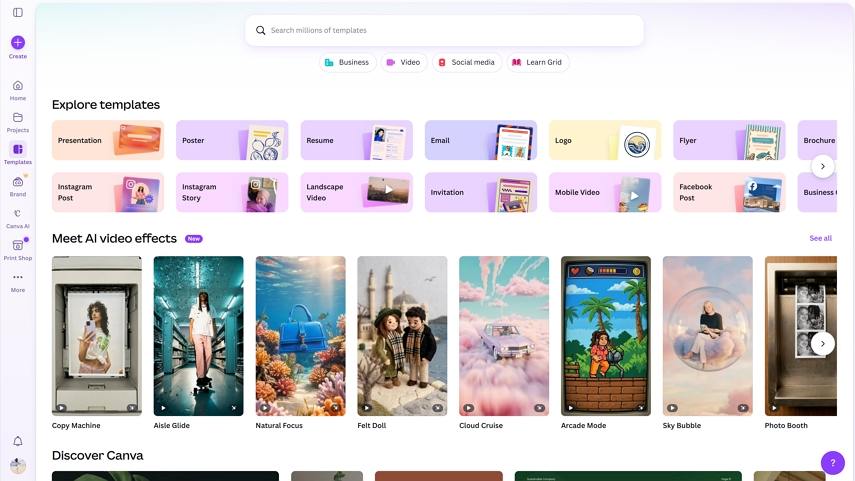Open Projects folder in sidebar
Screen dimensions: 855x481
(18, 123)
